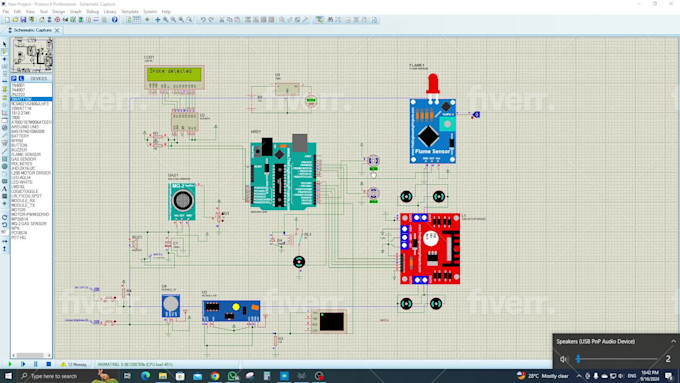Expand the audio device selector chevron

(673, 341)
